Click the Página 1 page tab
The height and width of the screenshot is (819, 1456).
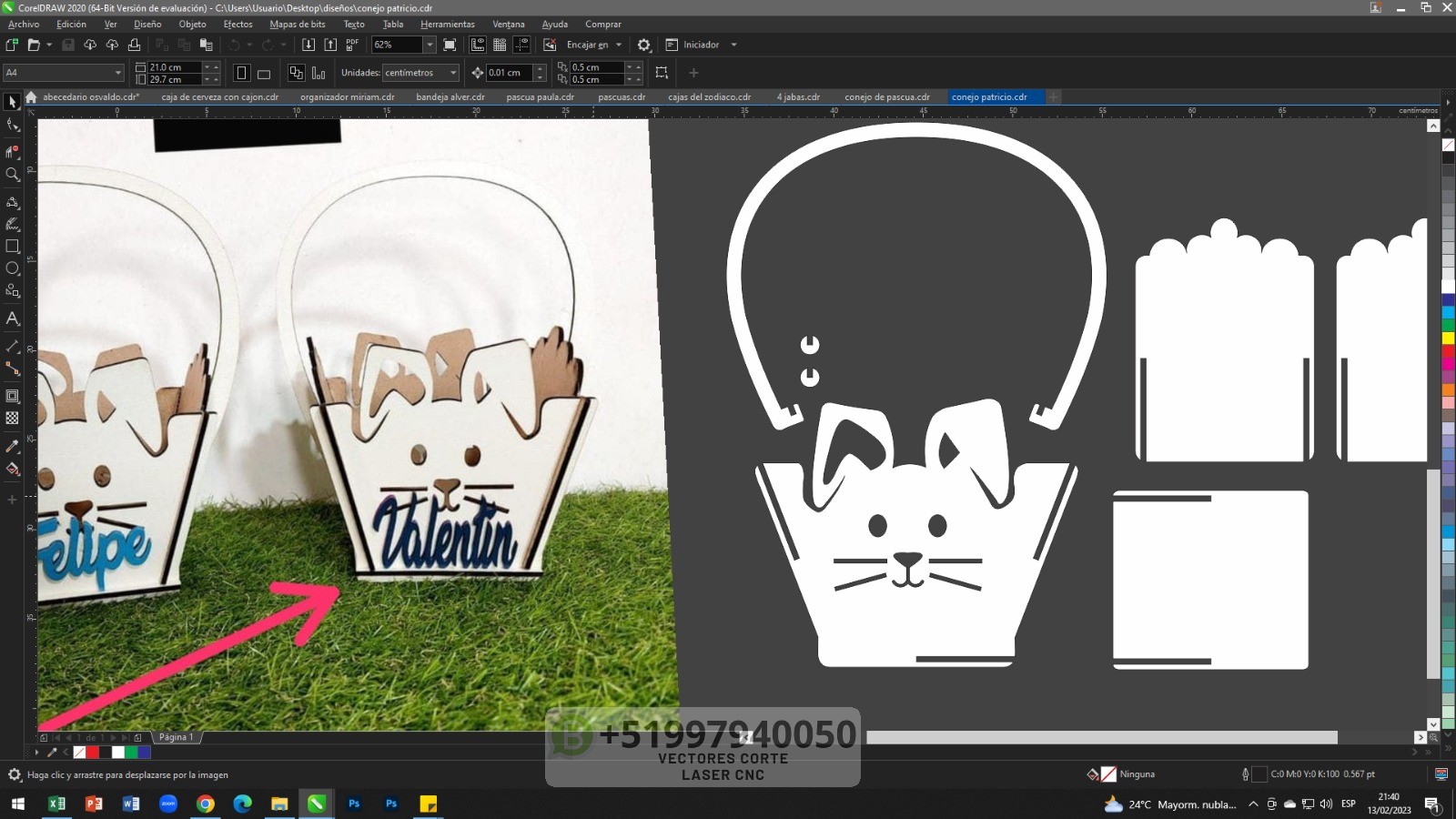(x=176, y=737)
